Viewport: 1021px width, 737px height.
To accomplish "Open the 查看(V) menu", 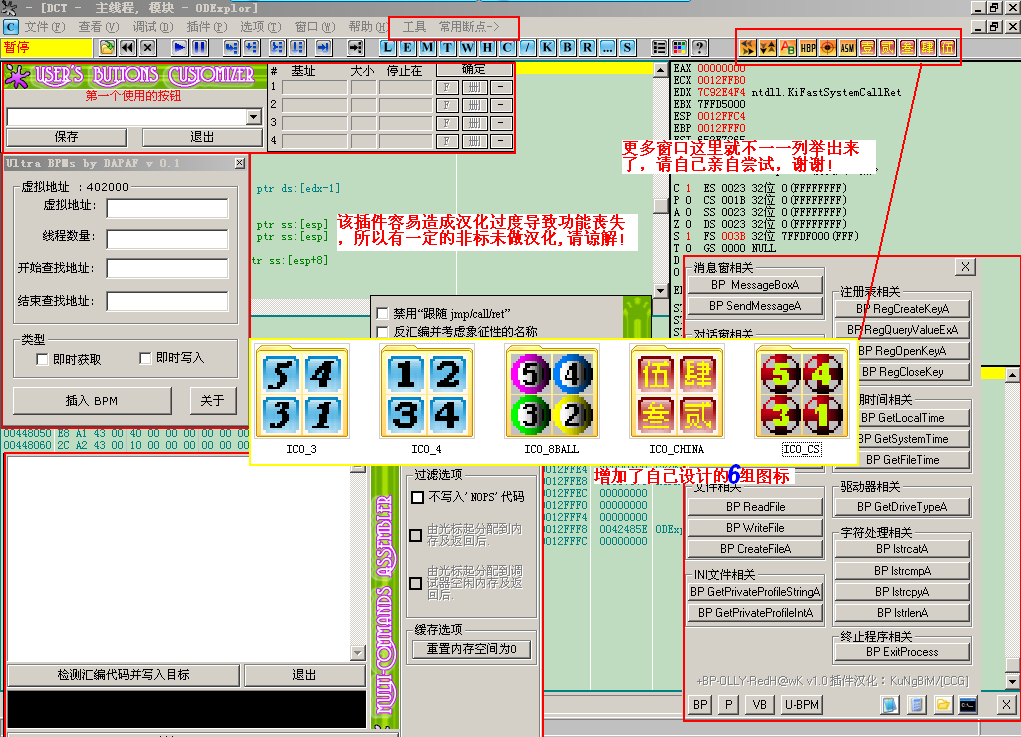I will click(x=98, y=27).
